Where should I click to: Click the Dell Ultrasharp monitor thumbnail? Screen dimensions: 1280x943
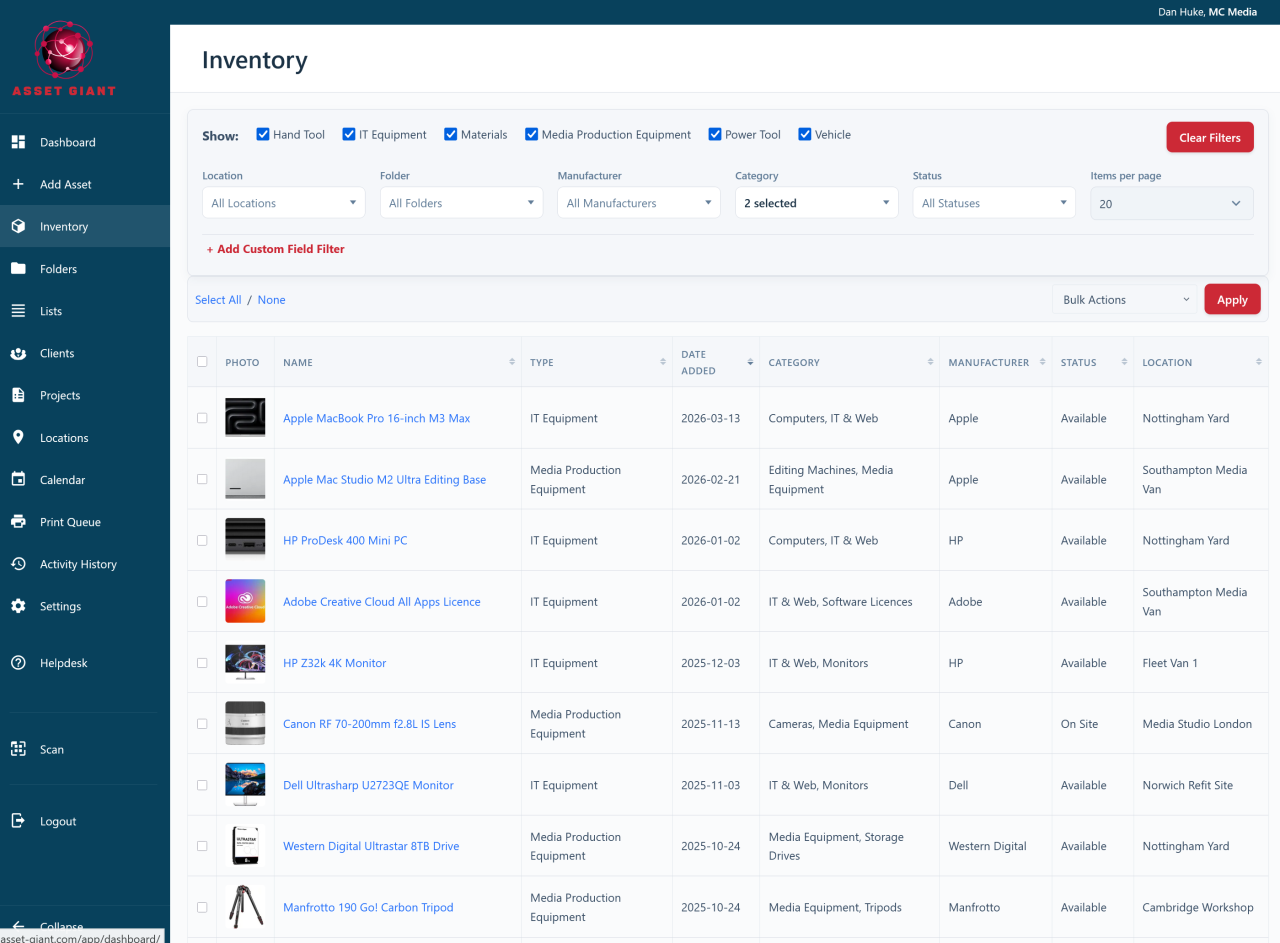pos(245,785)
